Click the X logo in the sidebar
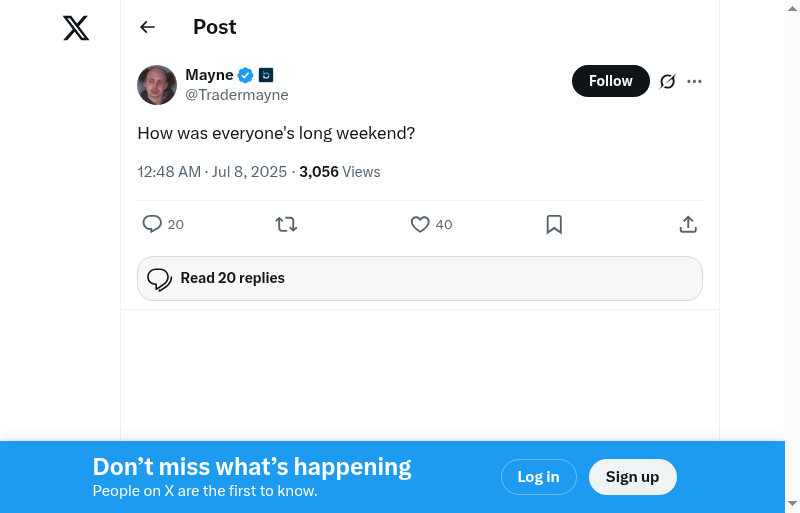 76,28
